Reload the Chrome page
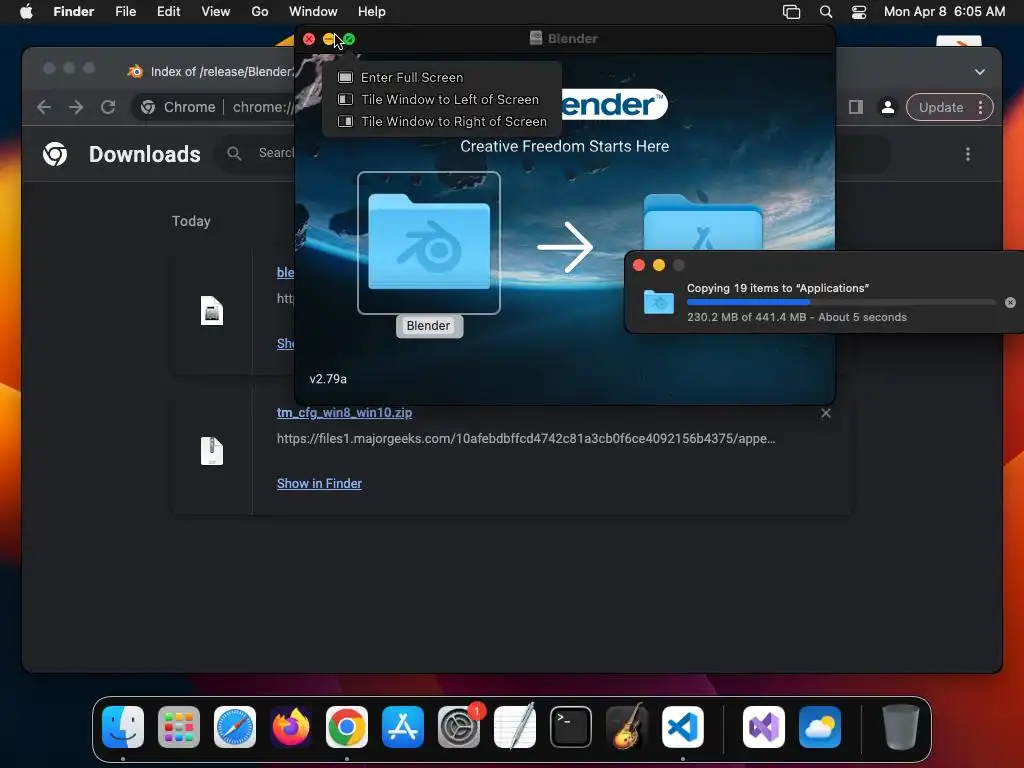This screenshot has height=768, width=1024. [x=108, y=107]
